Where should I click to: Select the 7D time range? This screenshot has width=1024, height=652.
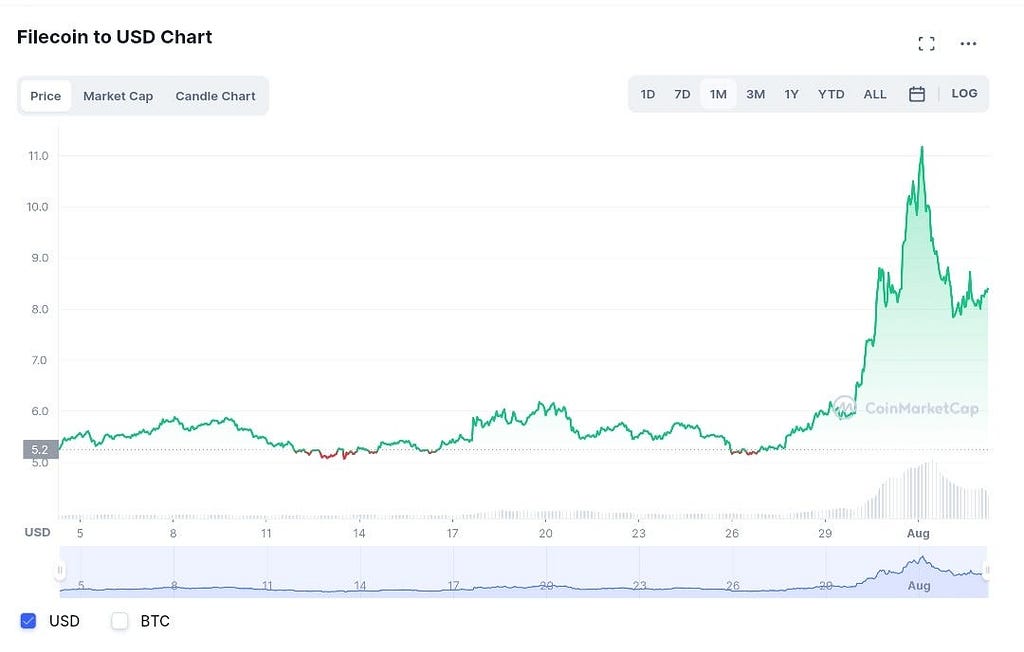[x=682, y=94]
